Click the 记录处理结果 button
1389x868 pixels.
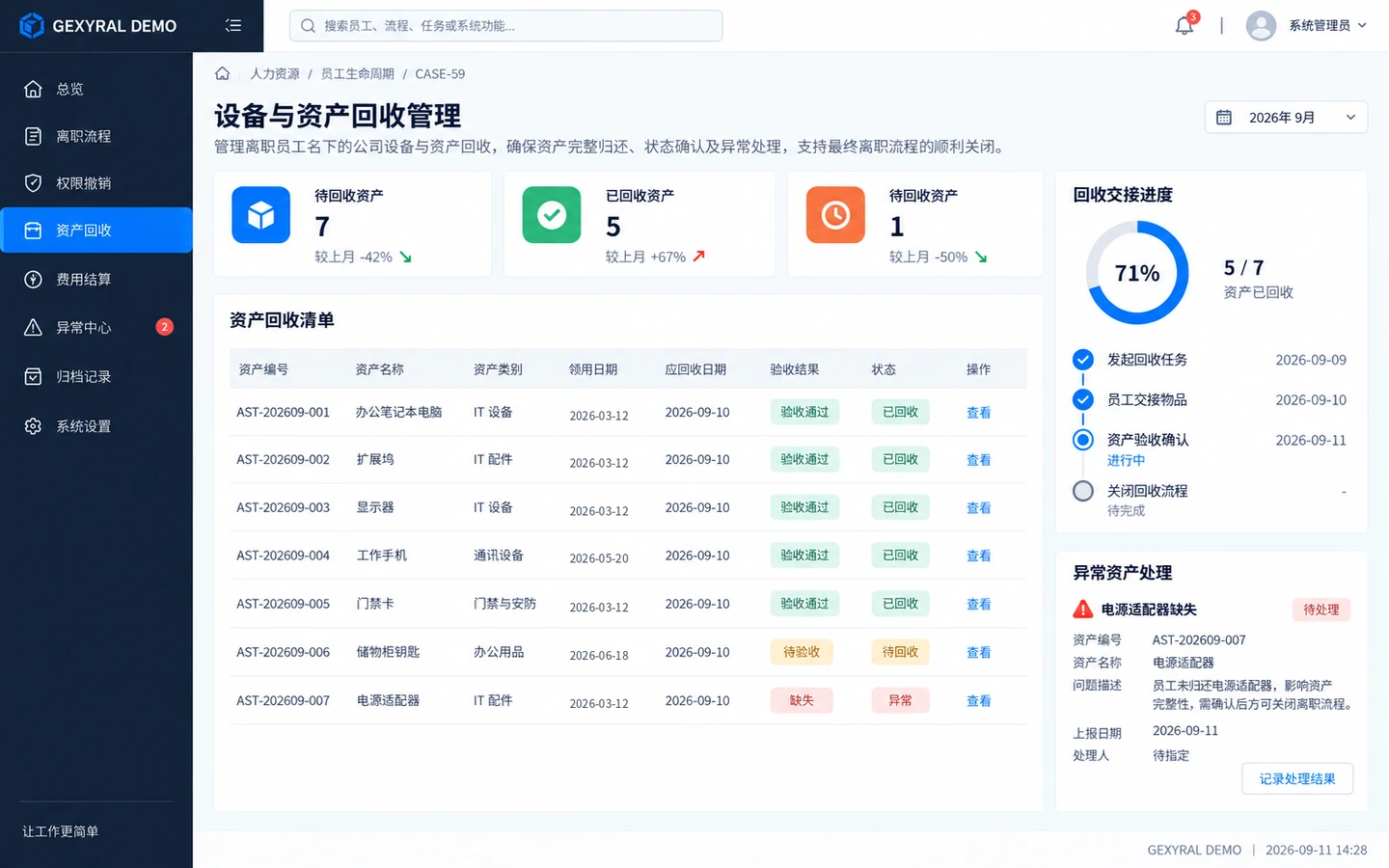click(x=1297, y=778)
